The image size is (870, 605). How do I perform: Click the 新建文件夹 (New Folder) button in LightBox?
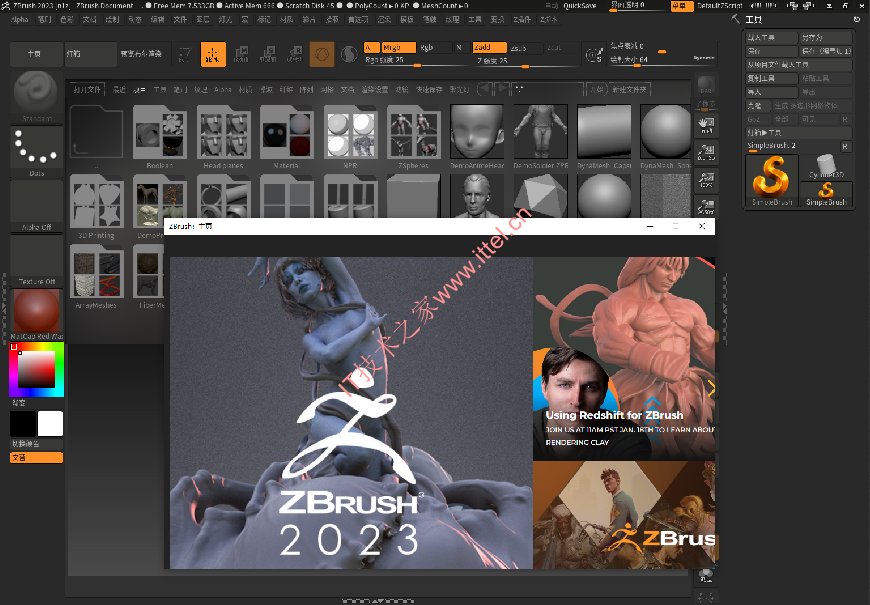coord(629,89)
